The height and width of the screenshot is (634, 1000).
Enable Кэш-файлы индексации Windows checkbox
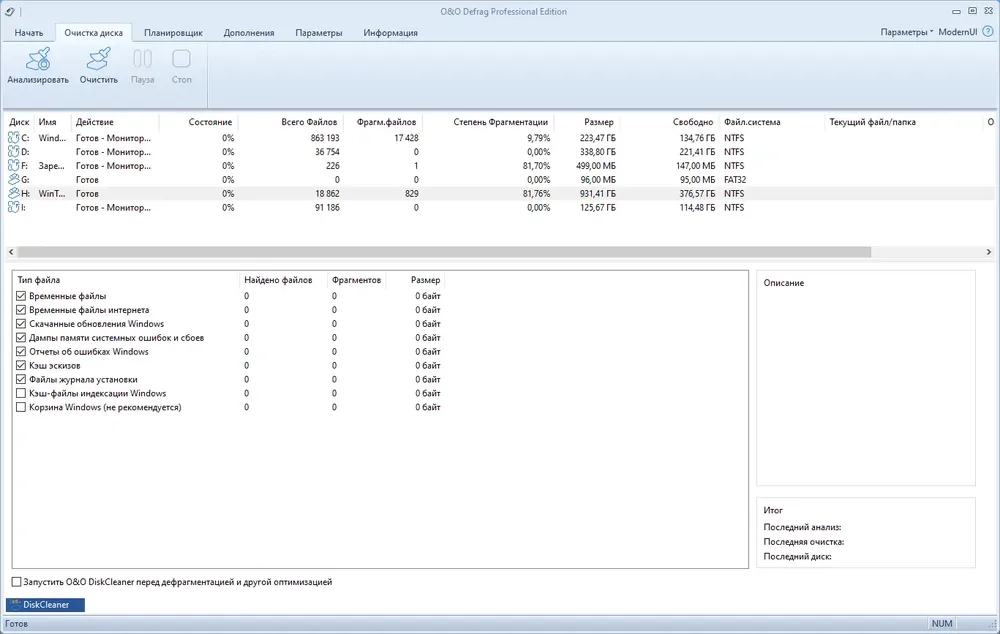(21, 394)
